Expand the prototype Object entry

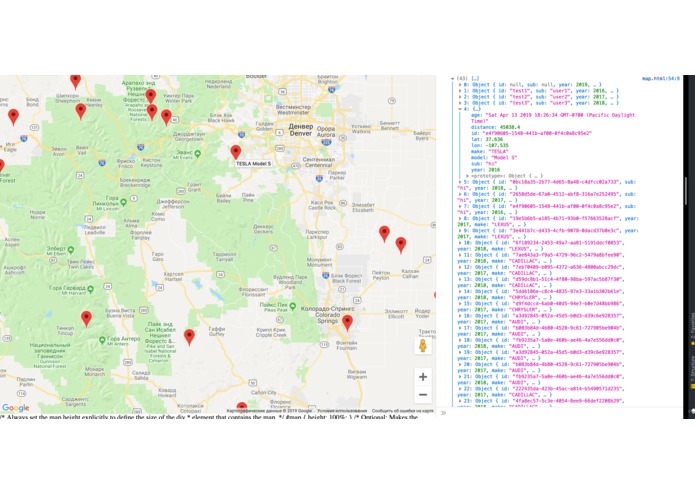click(467, 176)
